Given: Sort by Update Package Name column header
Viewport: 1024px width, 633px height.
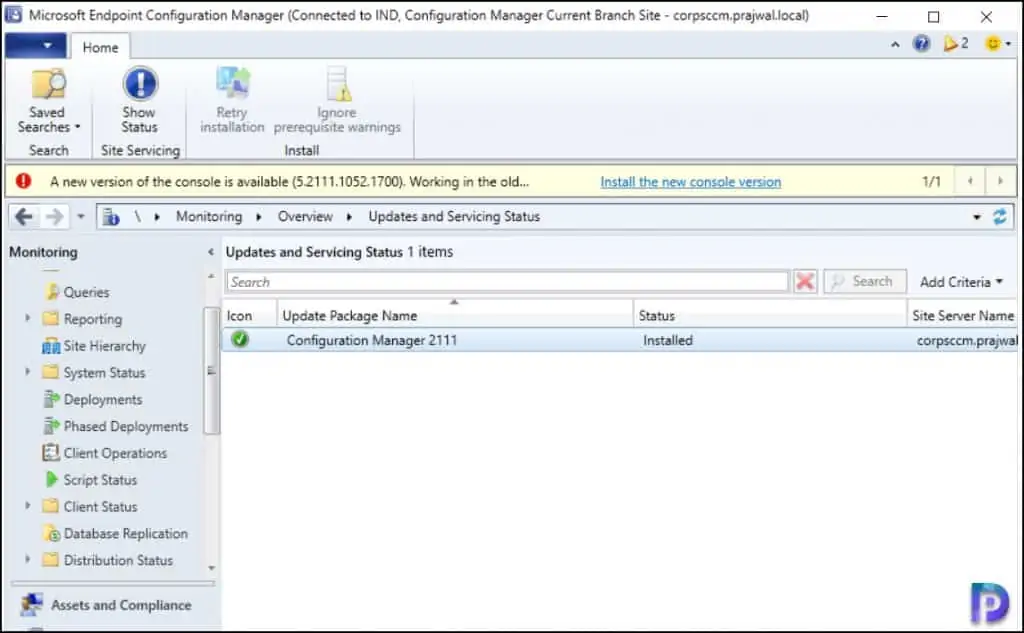Looking at the screenshot, I should pyautogui.click(x=455, y=315).
